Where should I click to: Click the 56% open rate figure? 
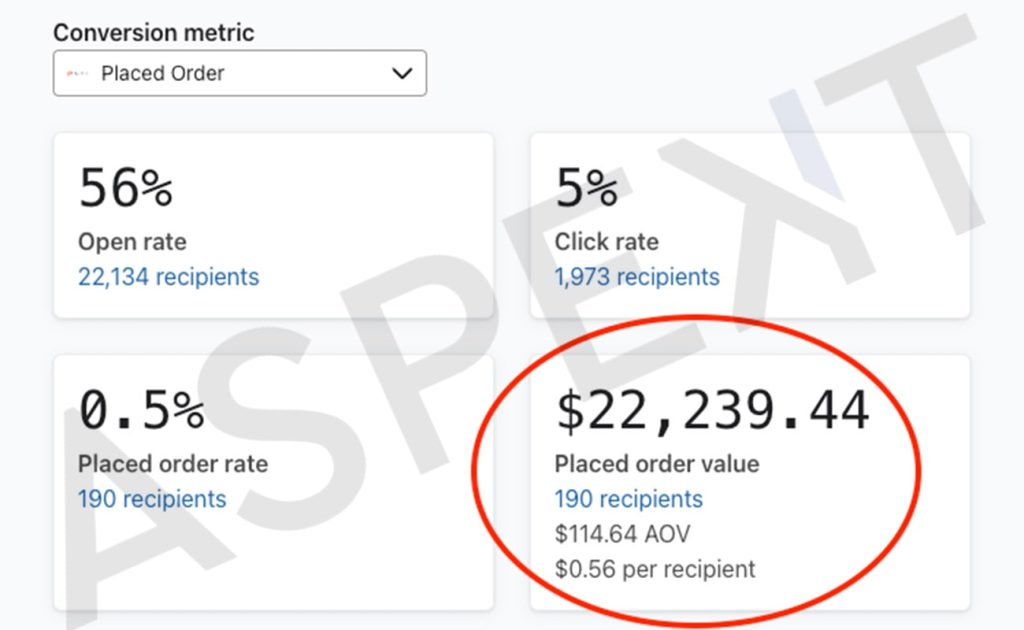(x=126, y=187)
